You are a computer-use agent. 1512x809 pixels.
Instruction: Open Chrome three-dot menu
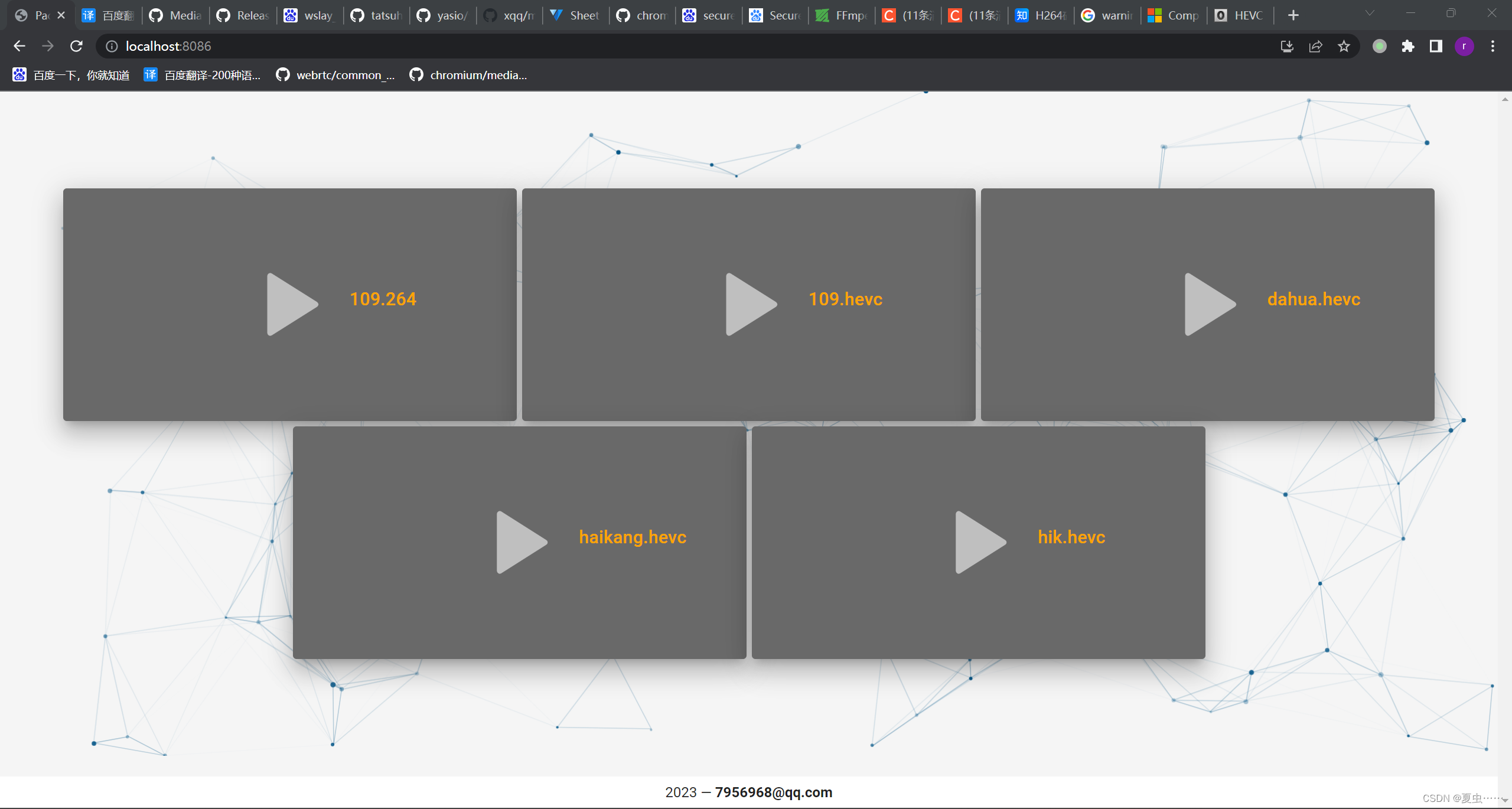(x=1493, y=46)
